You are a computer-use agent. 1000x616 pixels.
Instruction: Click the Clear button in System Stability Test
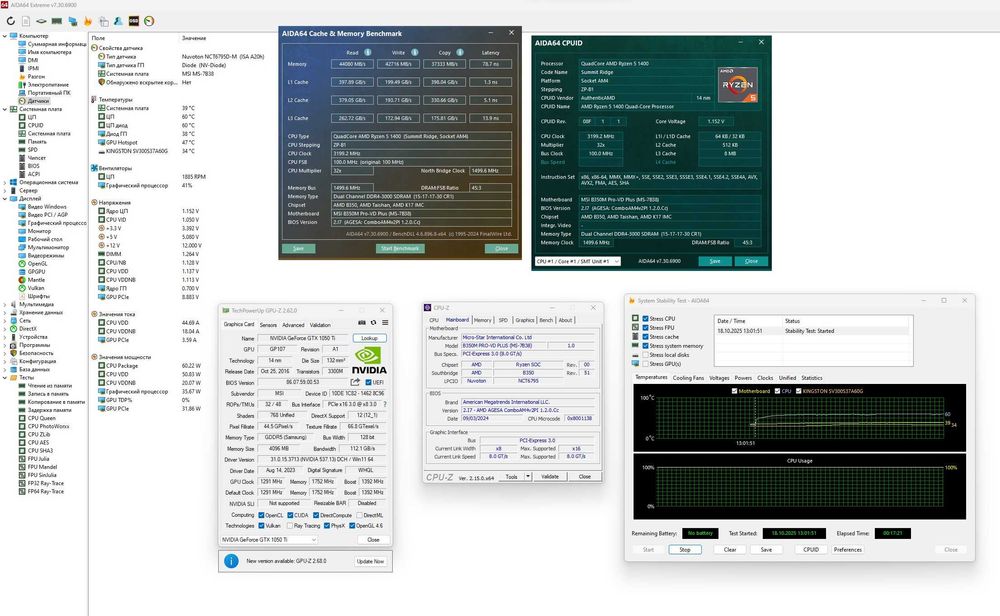(x=730, y=550)
